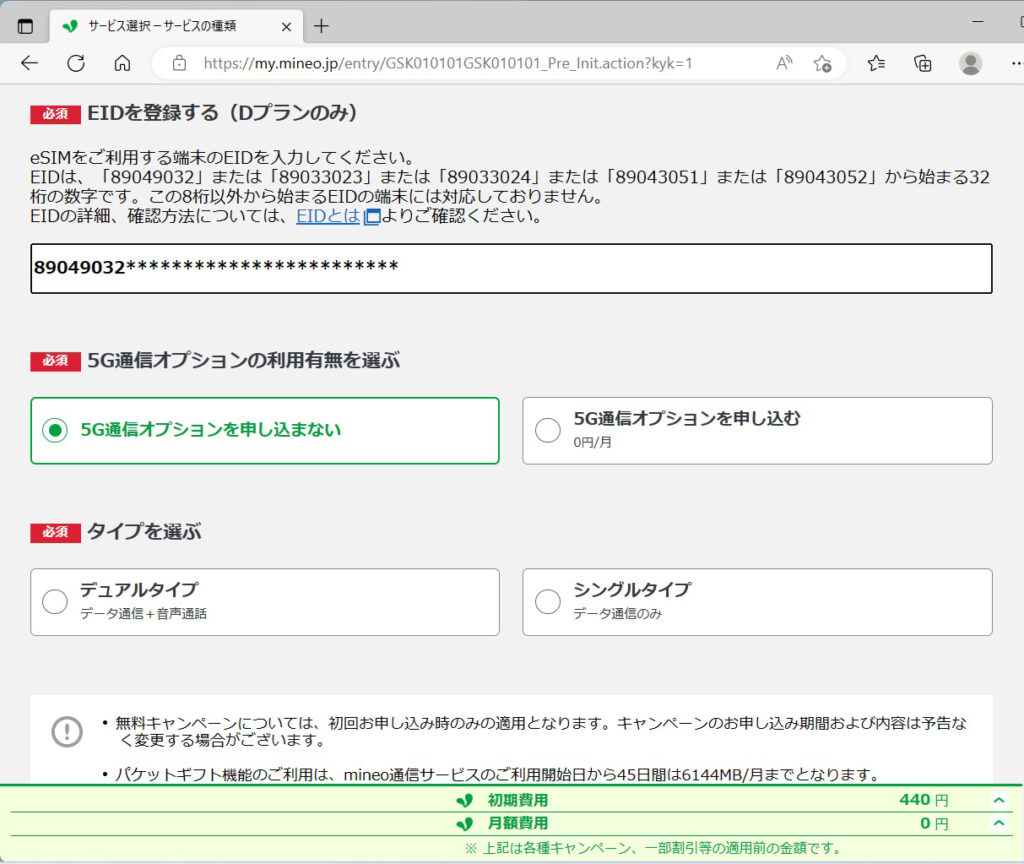Image resolution: width=1024 pixels, height=864 pixels.
Task: Focus the EID number input field
Action: point(511,268)
